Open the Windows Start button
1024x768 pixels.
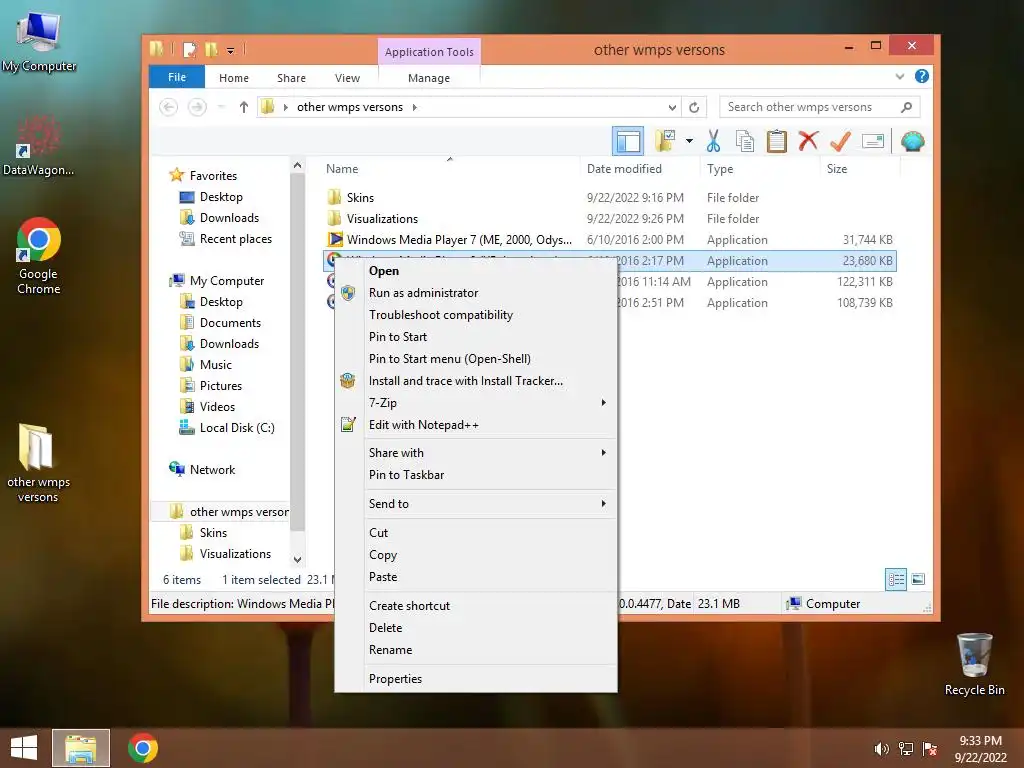tap(24, 748)
